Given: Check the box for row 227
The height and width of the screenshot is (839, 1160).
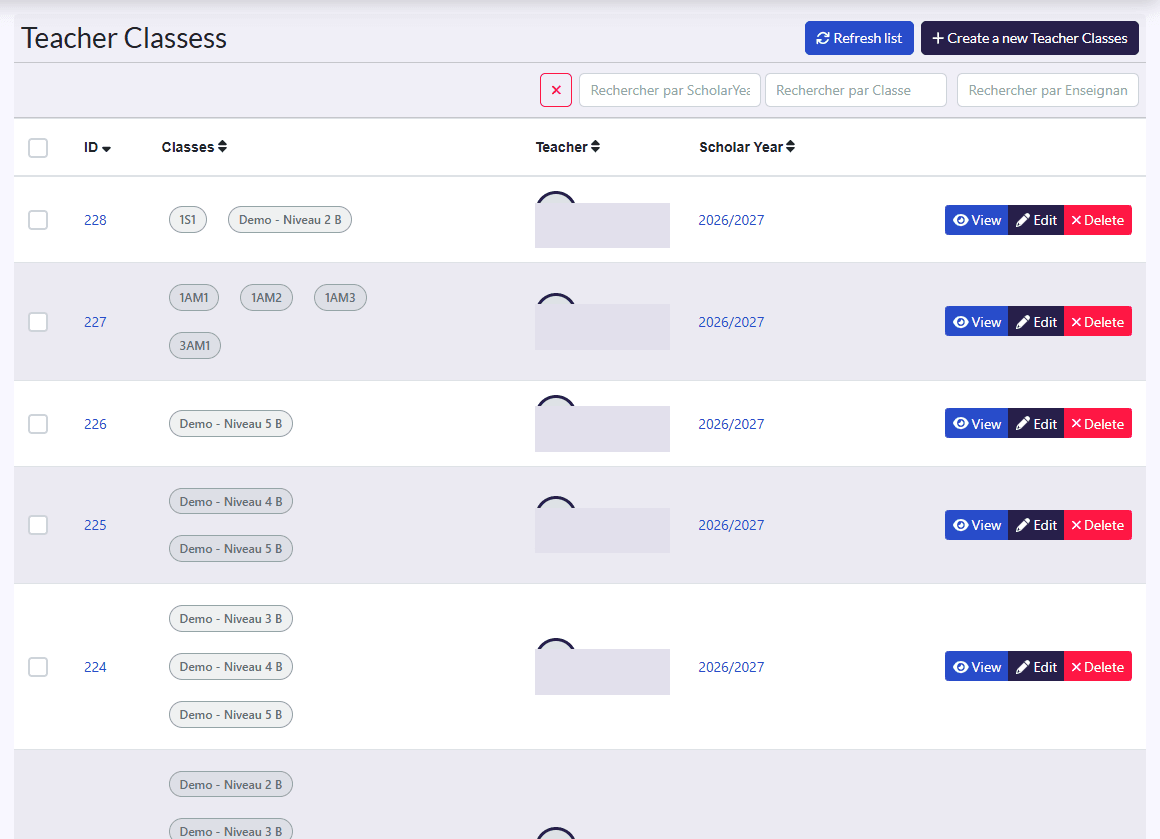Looking at the screenshot, I should [38, 322].
